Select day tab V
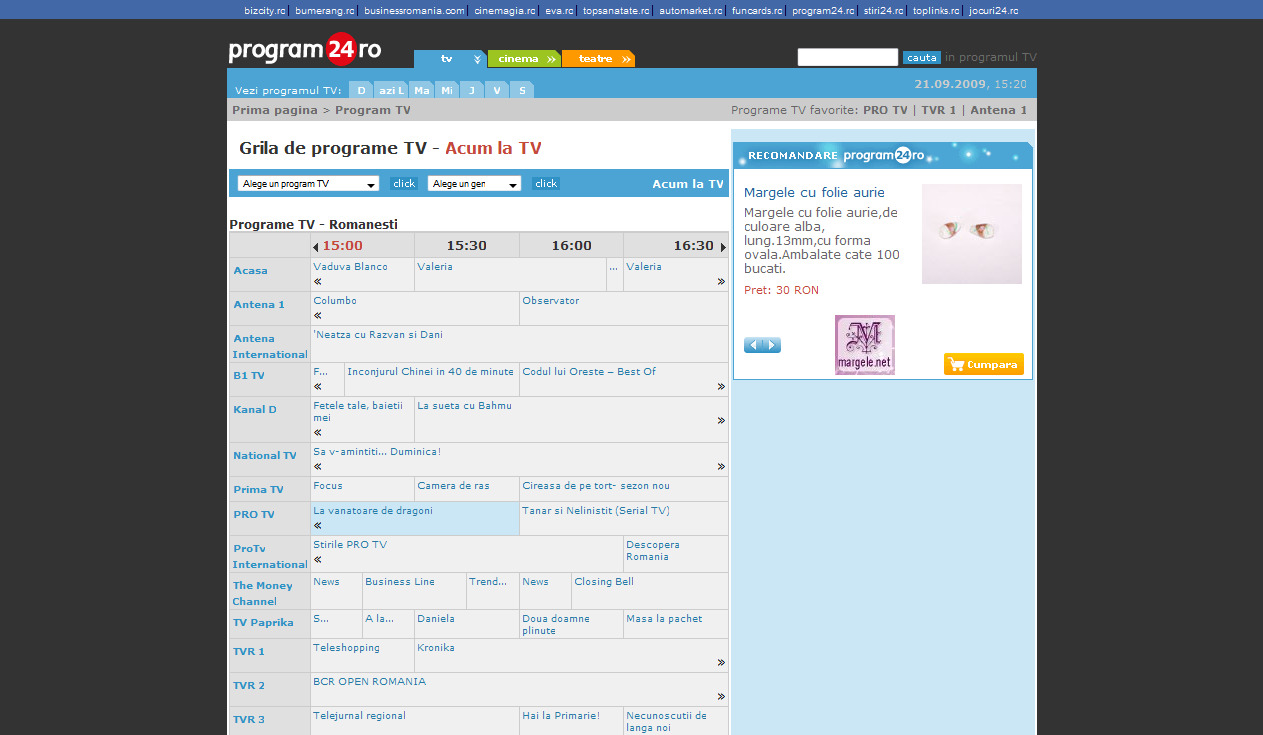Image resolution: width=1263 pixels, height=735 pixels. pyautogui.click(x=497, y=90)
